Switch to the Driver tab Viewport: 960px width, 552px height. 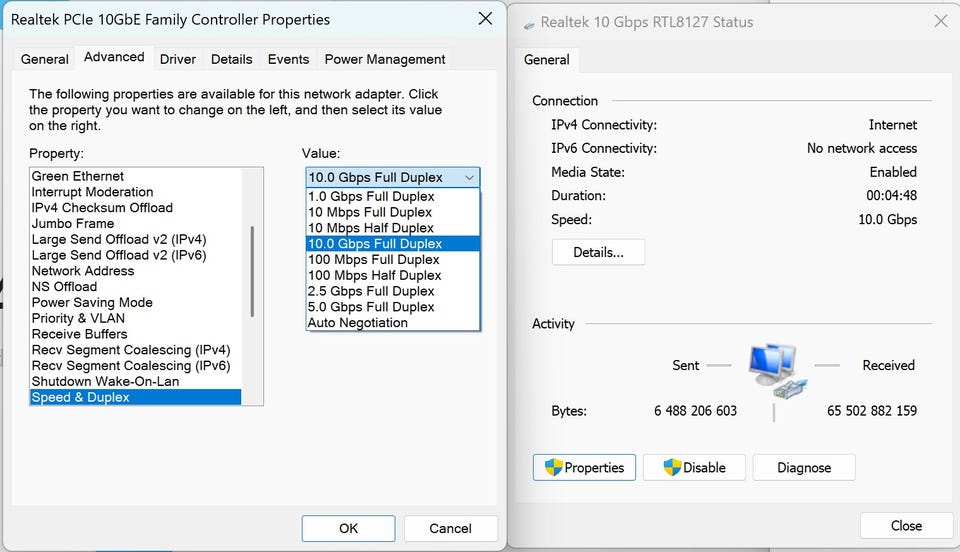point(178,59)
